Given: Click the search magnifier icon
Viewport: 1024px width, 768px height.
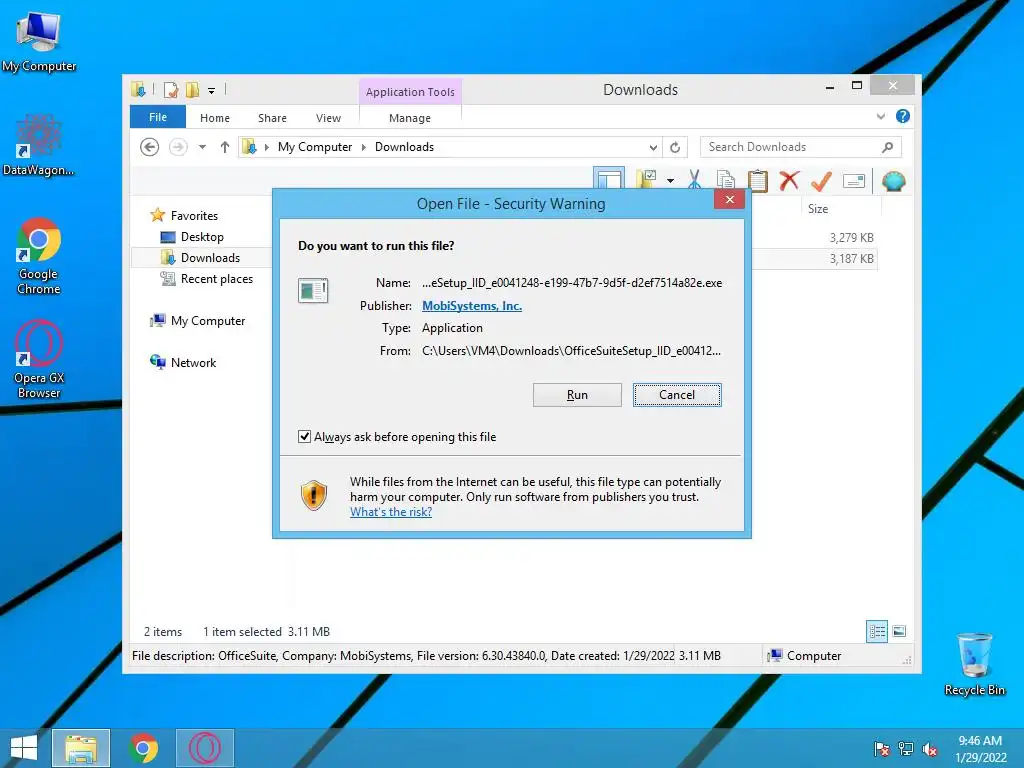Looking at the screenshot, I should [x=887, y=147].
